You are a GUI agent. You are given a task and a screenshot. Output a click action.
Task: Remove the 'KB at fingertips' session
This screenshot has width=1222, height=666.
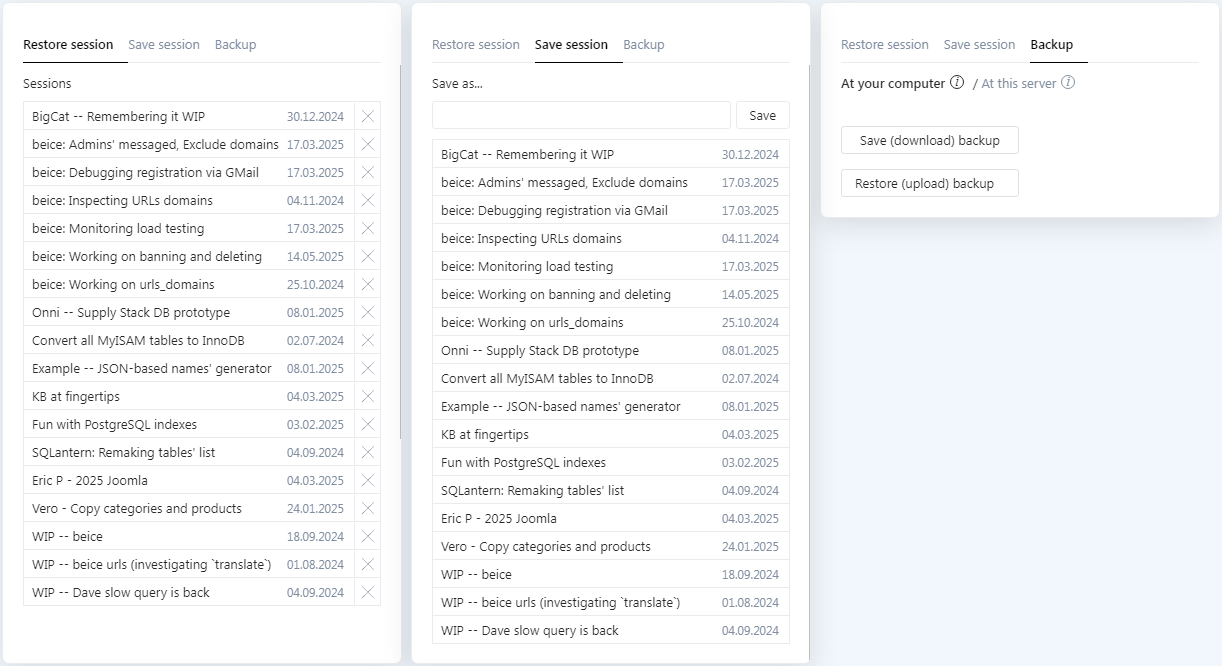point(367,396)
